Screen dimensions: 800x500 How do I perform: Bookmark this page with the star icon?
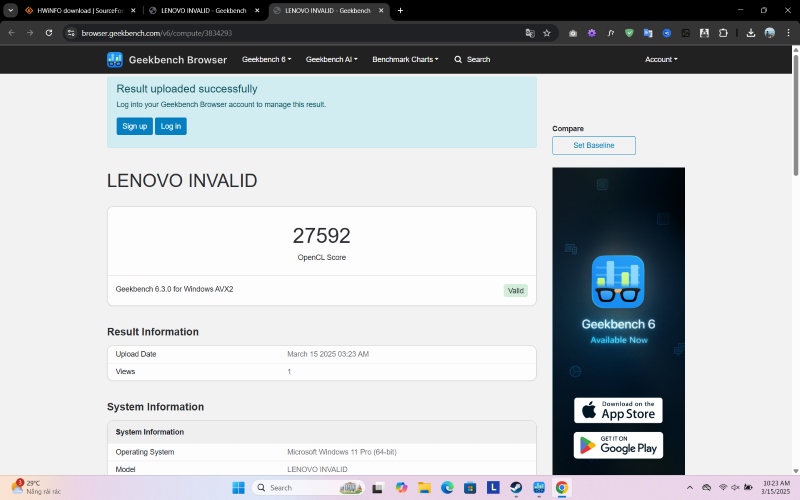547,33
